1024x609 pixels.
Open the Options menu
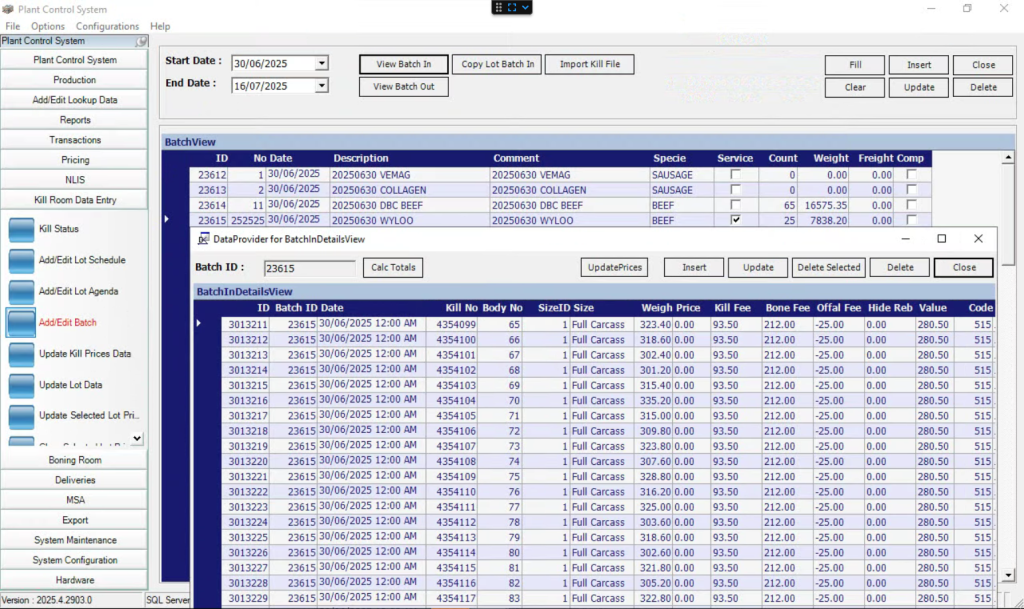(x=48, y=26)
